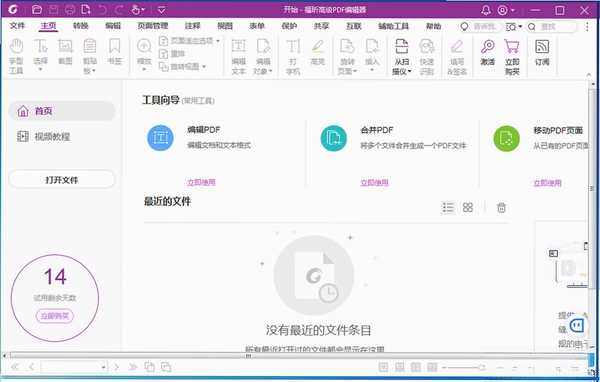Click Use Now (立即使用) under Edit PDF

tap(201, 183)
